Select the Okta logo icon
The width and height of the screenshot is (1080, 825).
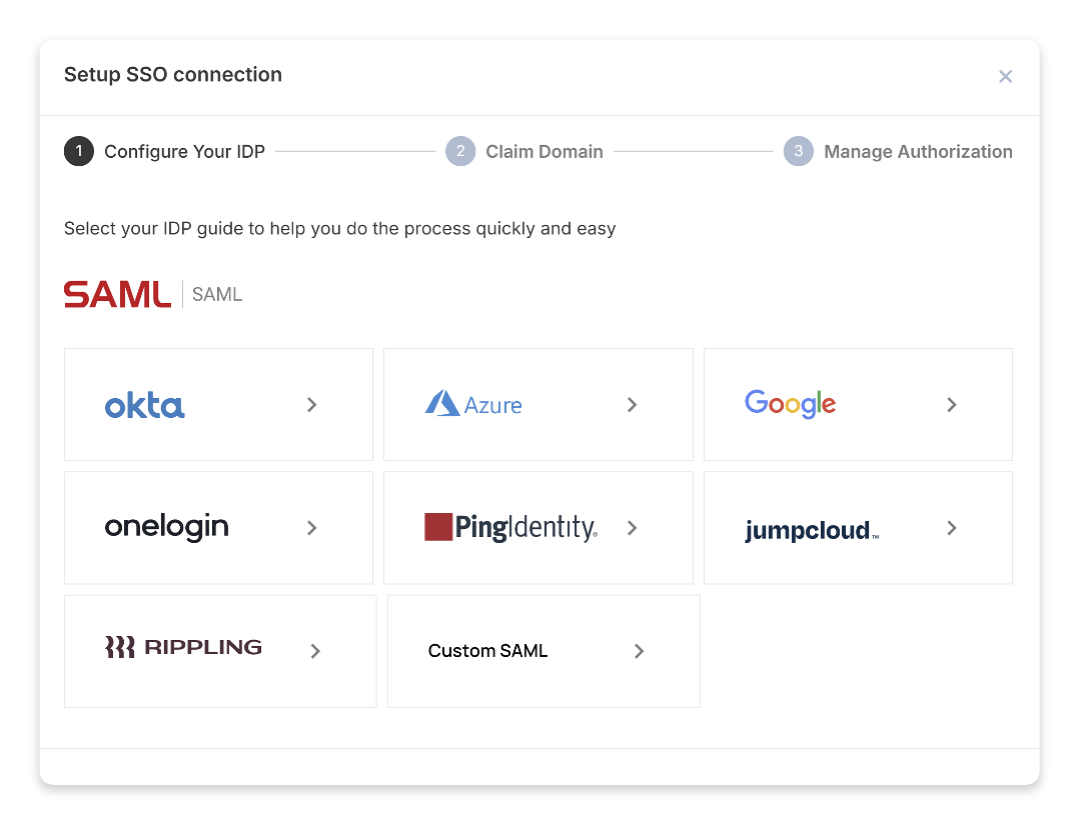pos(144,404)
